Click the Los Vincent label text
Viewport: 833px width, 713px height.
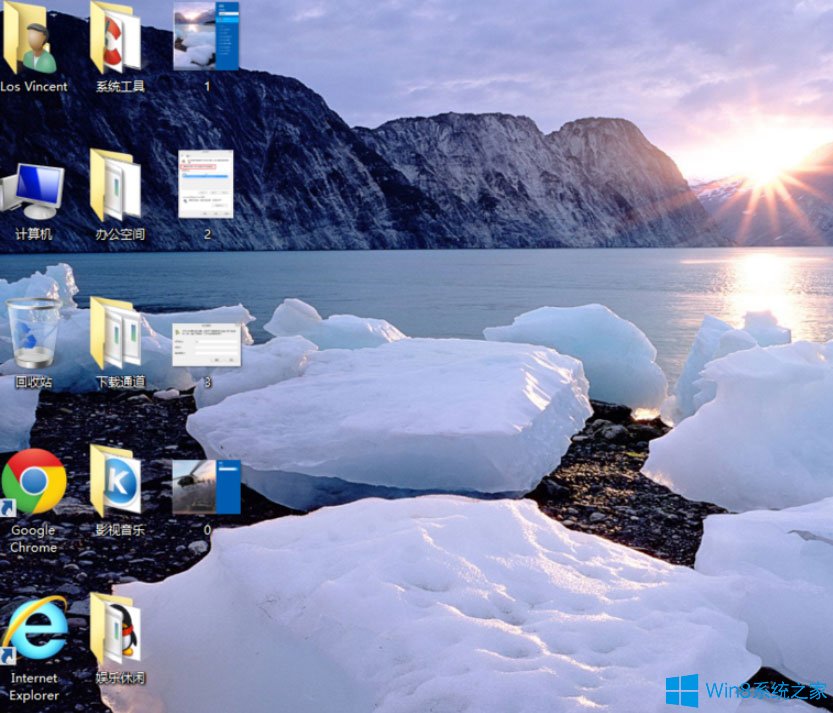pos(34,87)
